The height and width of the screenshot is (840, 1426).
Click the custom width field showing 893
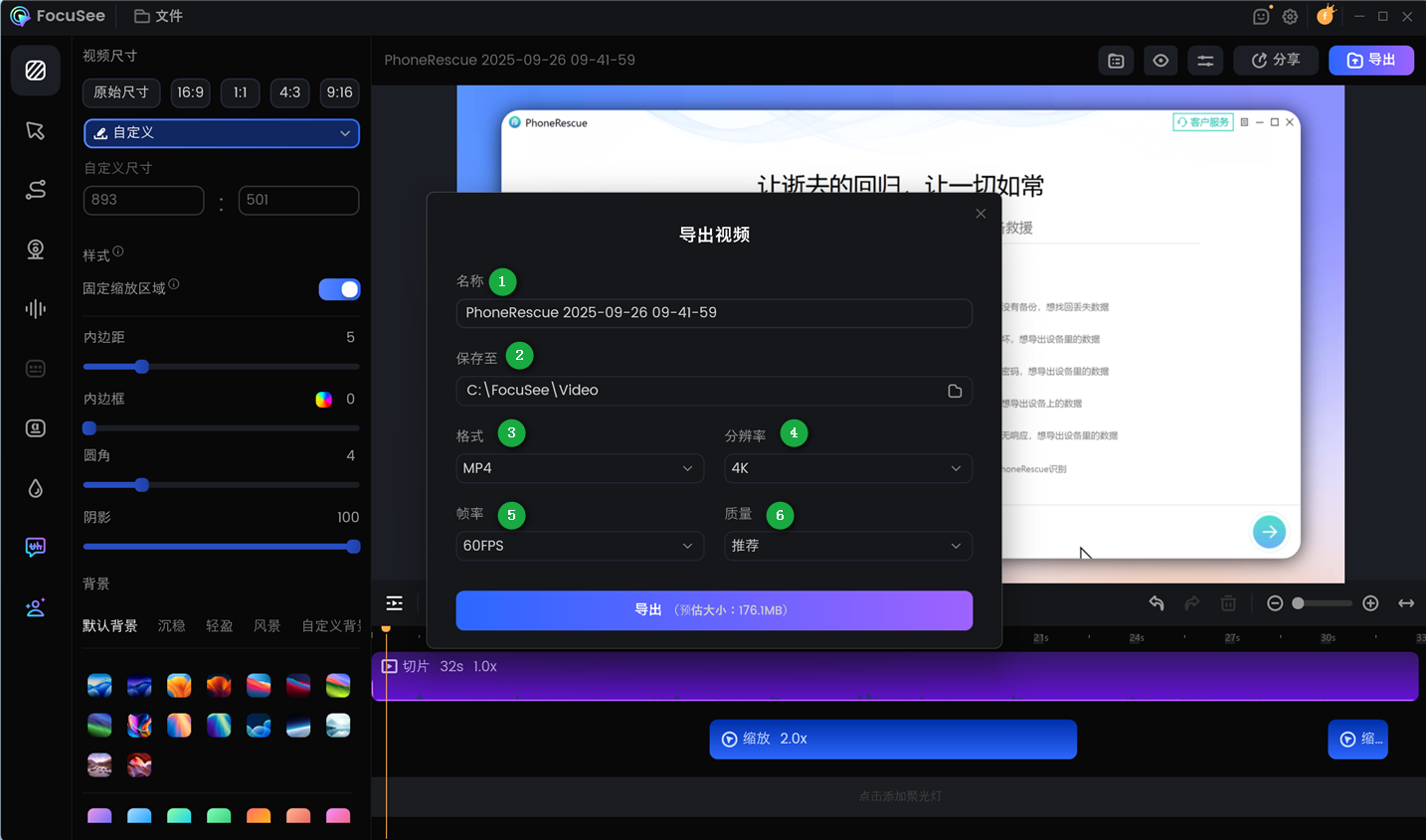(144, 200)
